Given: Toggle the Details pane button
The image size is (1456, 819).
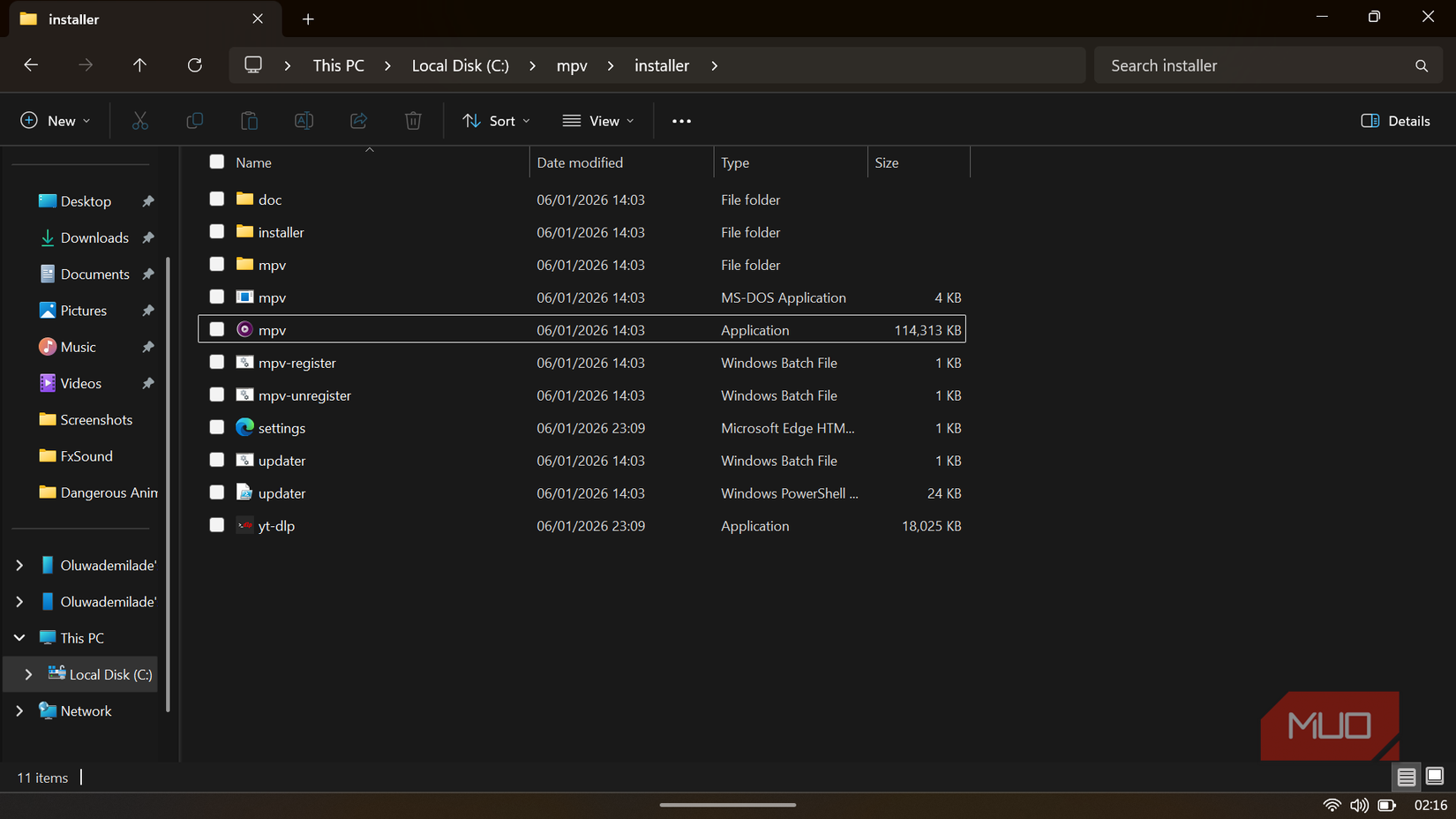Looking at the screenshot, I should (1394, 120).
